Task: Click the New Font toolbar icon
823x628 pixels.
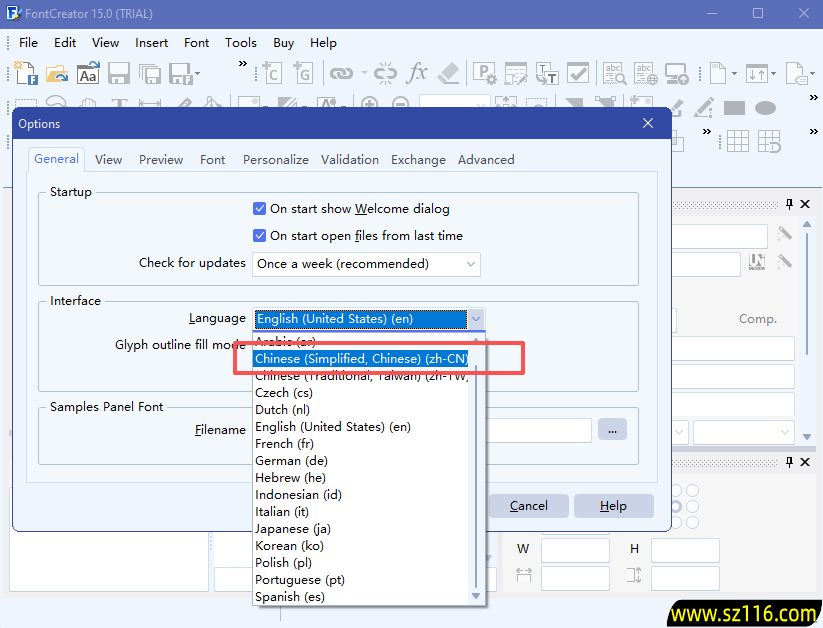Action: pos(24,73)
